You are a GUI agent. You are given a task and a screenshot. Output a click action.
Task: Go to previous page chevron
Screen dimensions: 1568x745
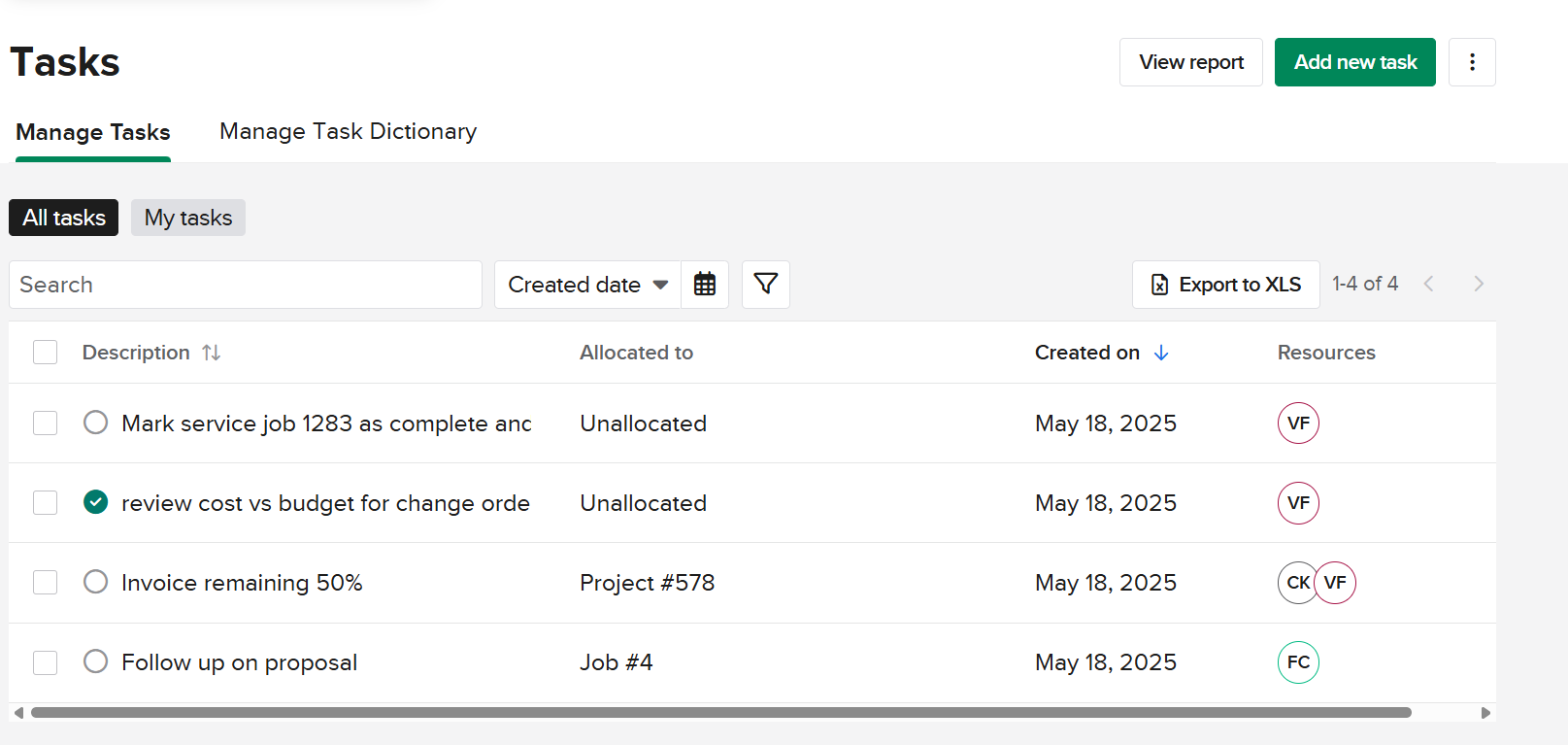click(x=1428, y=284)
